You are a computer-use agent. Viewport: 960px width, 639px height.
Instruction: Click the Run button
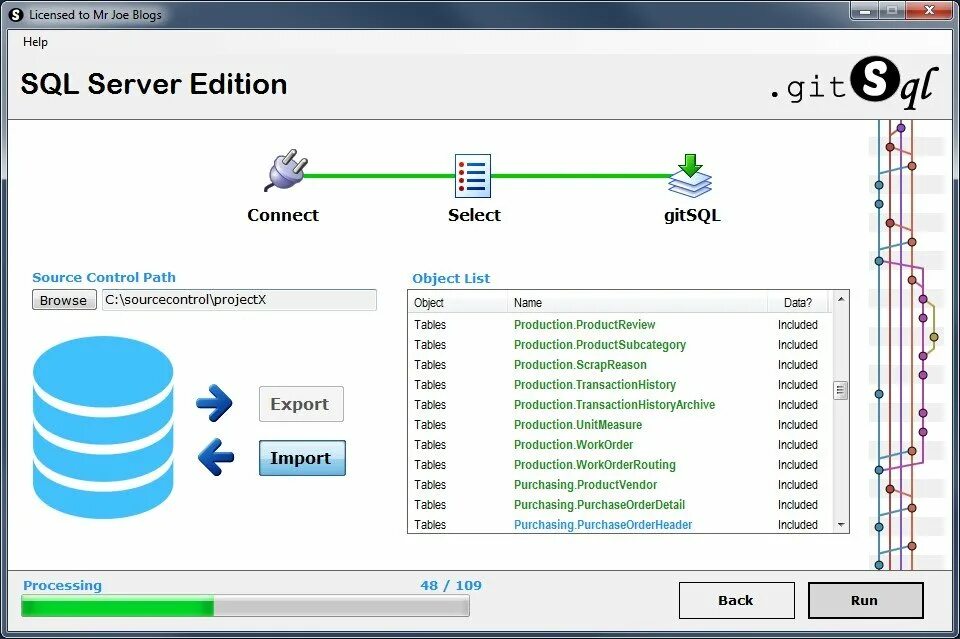click(865, 600)
